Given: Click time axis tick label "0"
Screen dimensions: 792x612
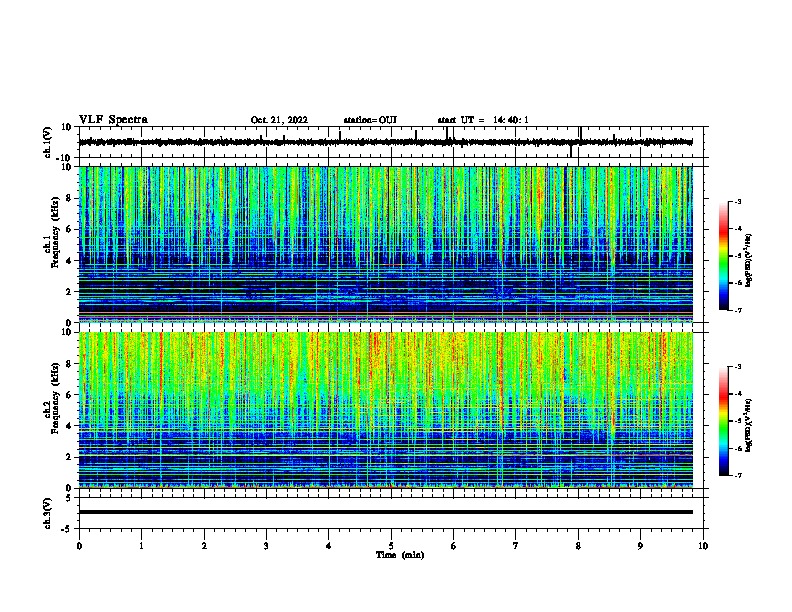Looking at the screenshot, I should [x=79, y=546].
